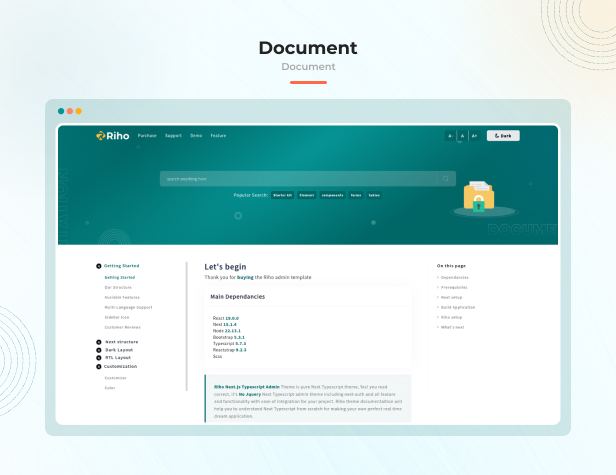Click the 'On this page' heading
616x475 pixels.
coord(451,266)
